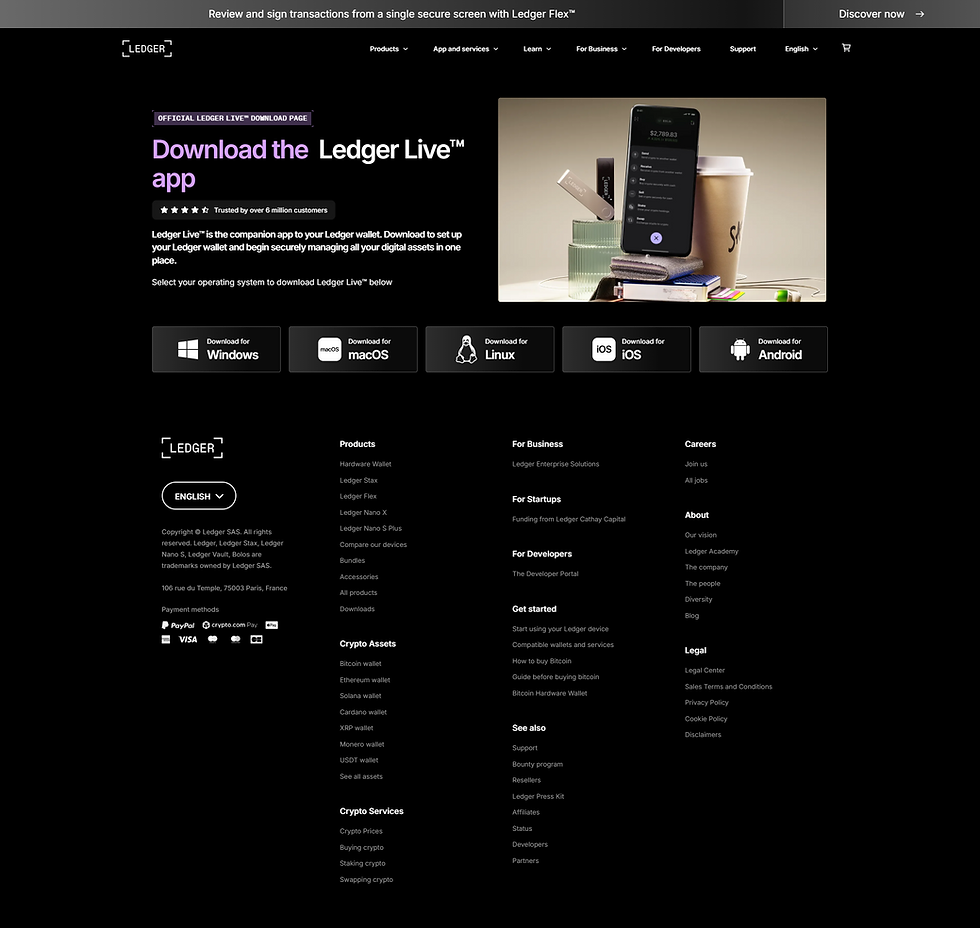
Task: Click the Linux penguin download icon
Action: coord(465,348)
